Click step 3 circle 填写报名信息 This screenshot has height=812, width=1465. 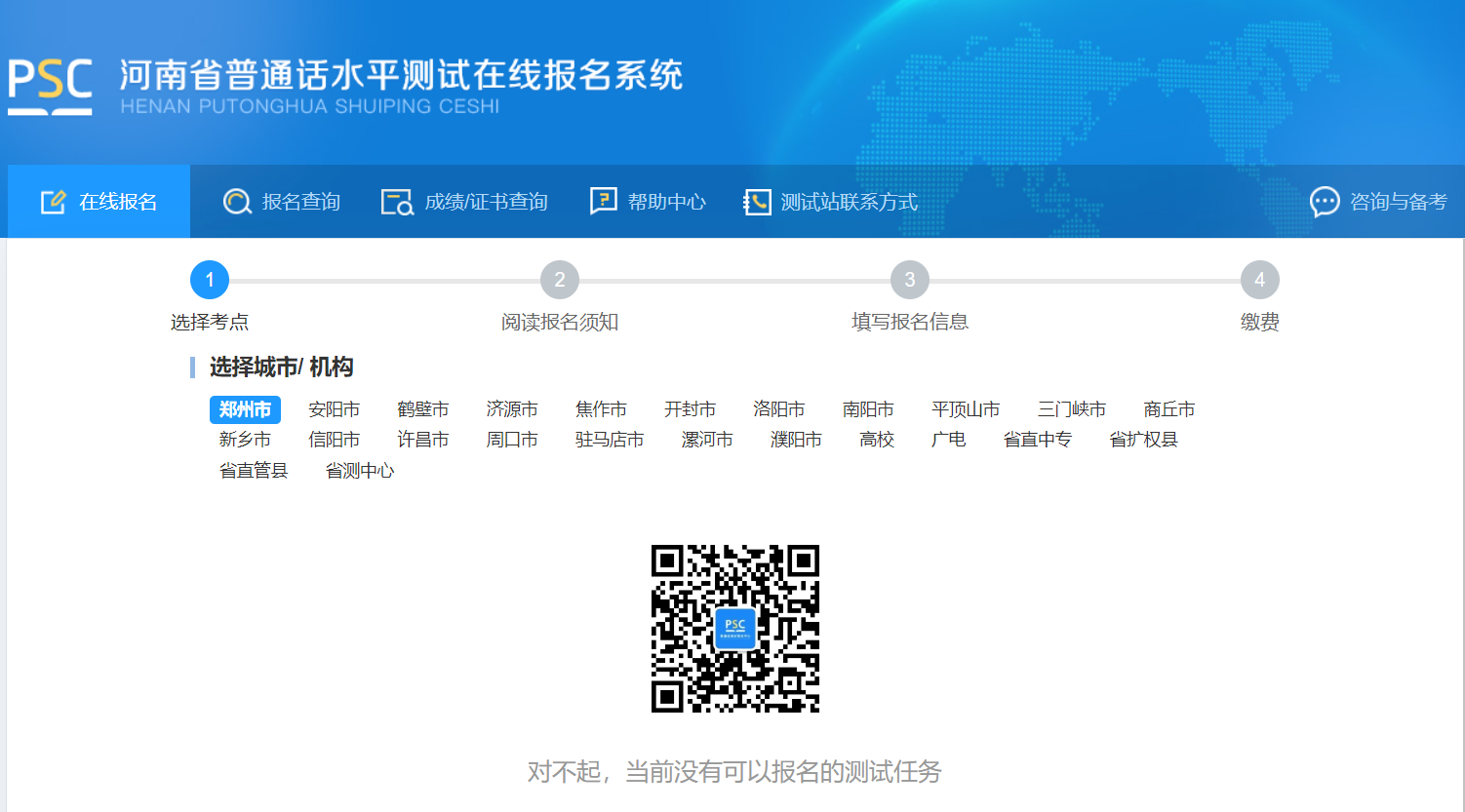tap(910, 280)
